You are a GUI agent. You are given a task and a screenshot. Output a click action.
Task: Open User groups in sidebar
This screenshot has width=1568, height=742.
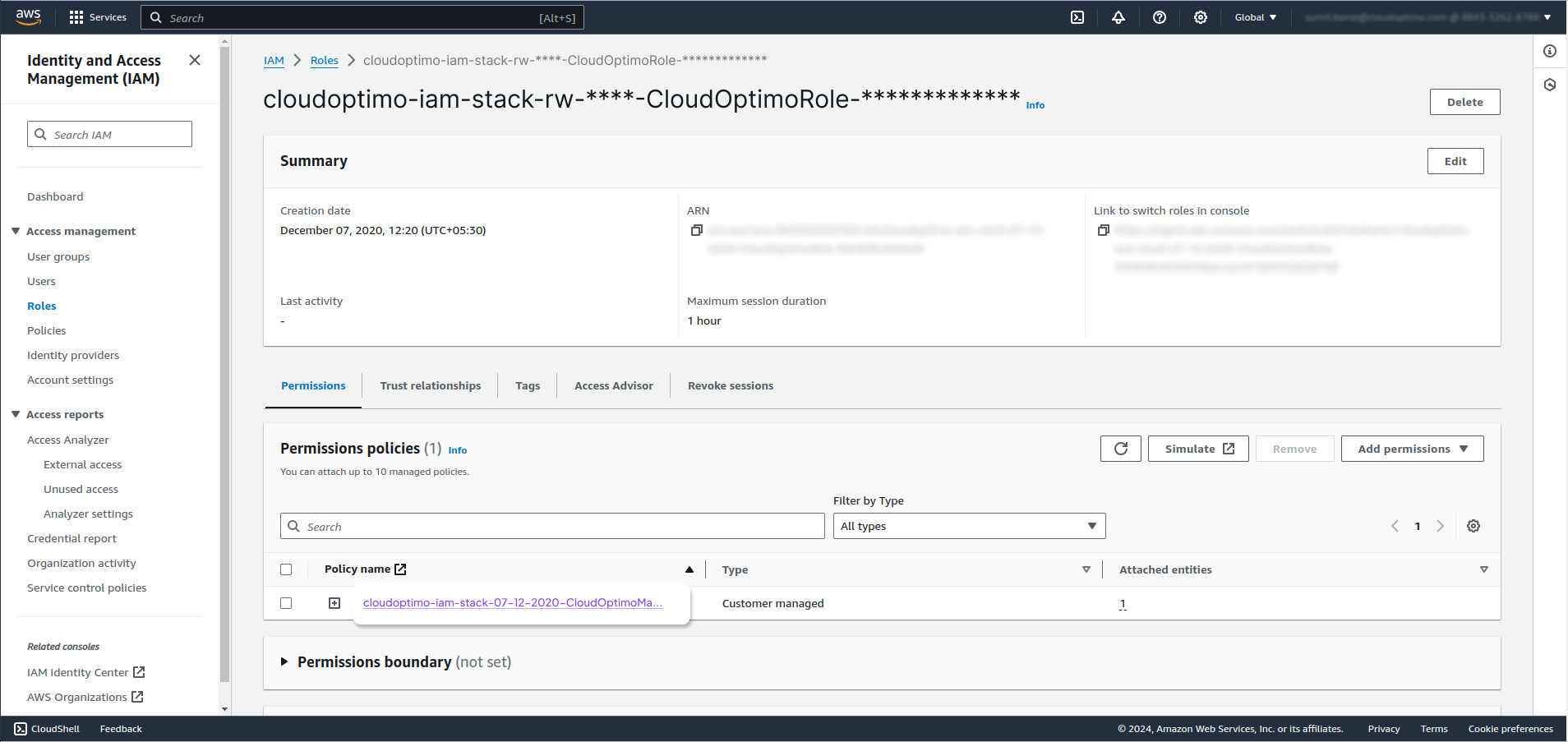point(58,256)
